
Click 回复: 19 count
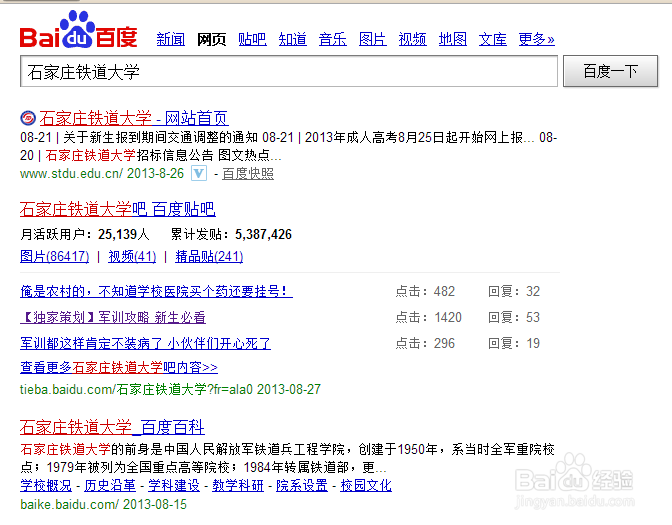pos(514,343)
